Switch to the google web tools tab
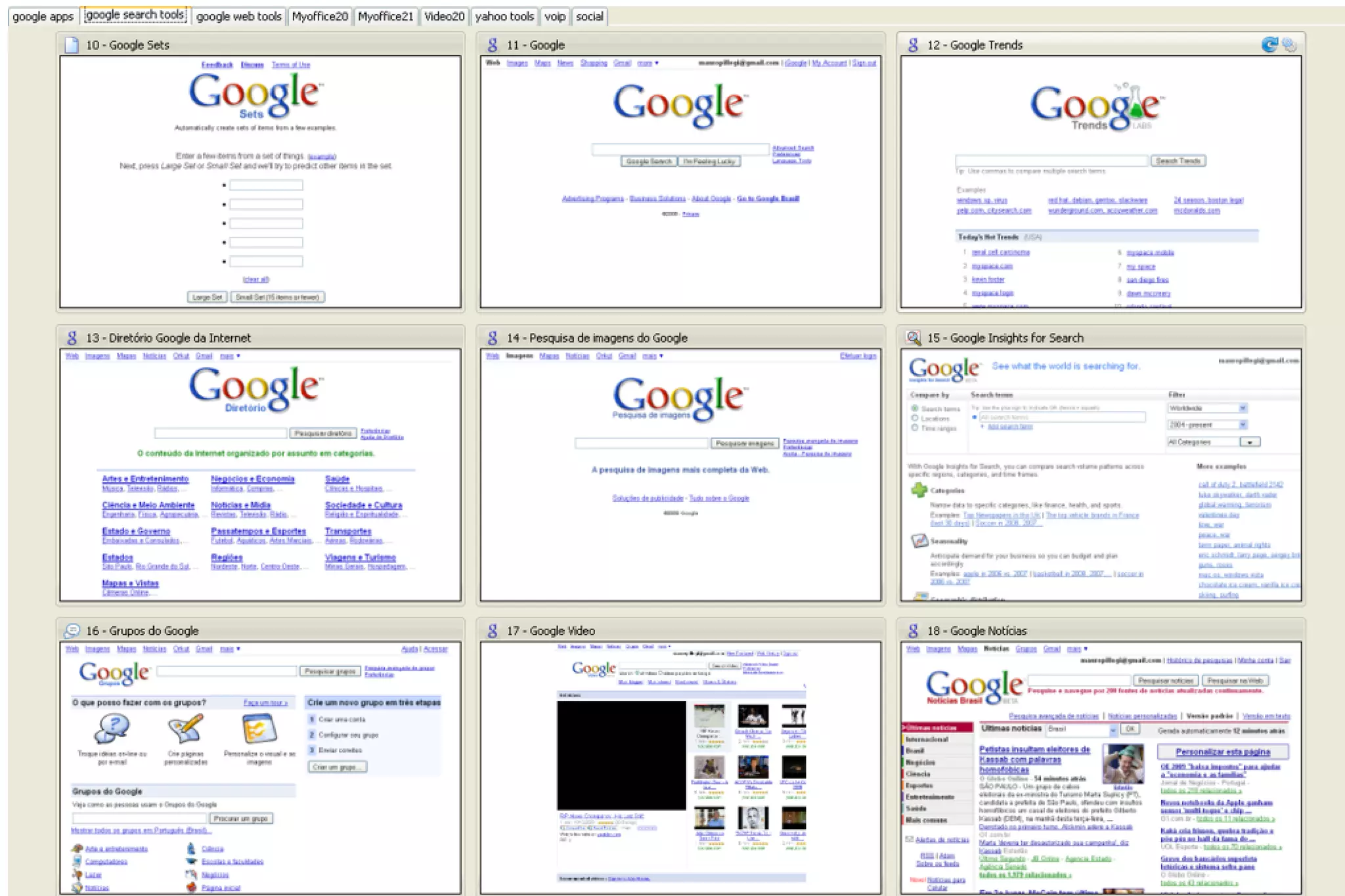 (239, 16)
